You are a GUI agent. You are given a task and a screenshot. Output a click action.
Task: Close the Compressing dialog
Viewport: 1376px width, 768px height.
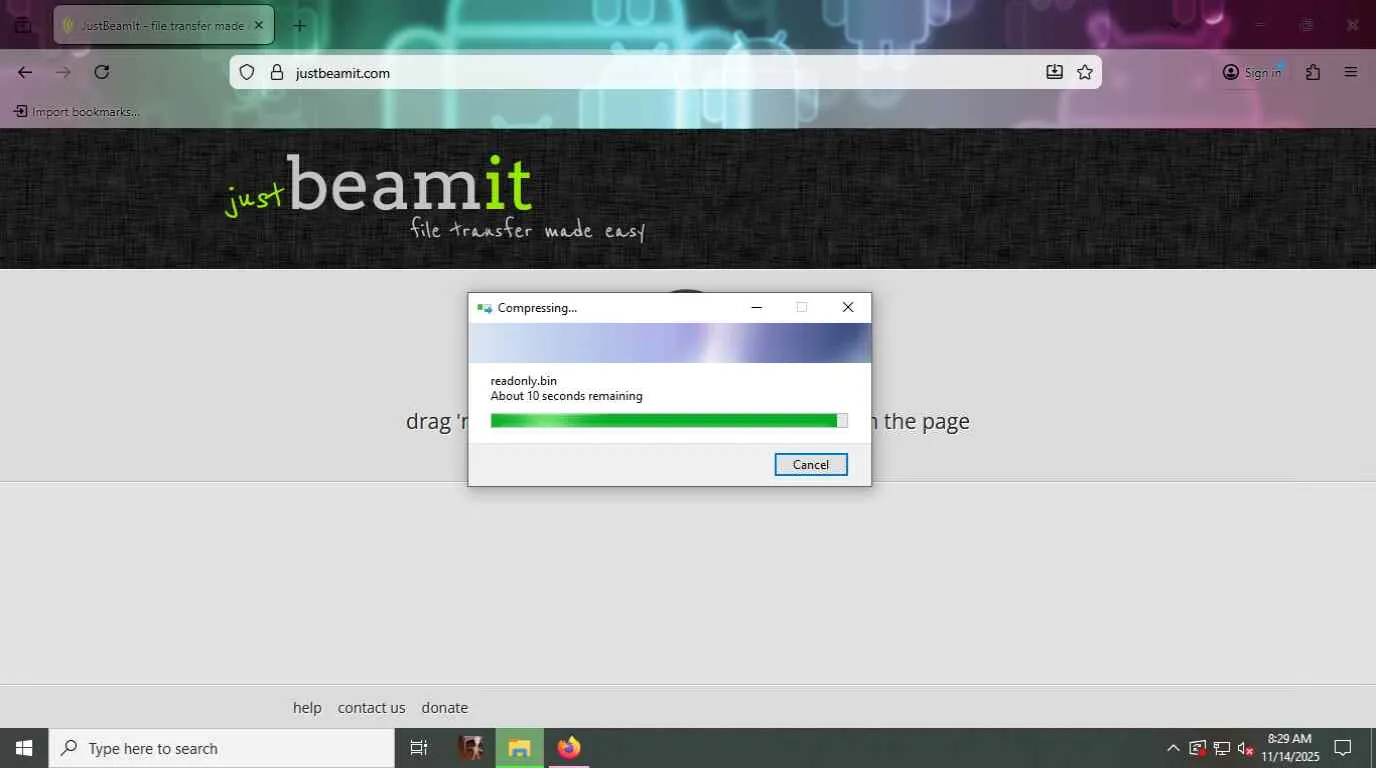[848, 307]
